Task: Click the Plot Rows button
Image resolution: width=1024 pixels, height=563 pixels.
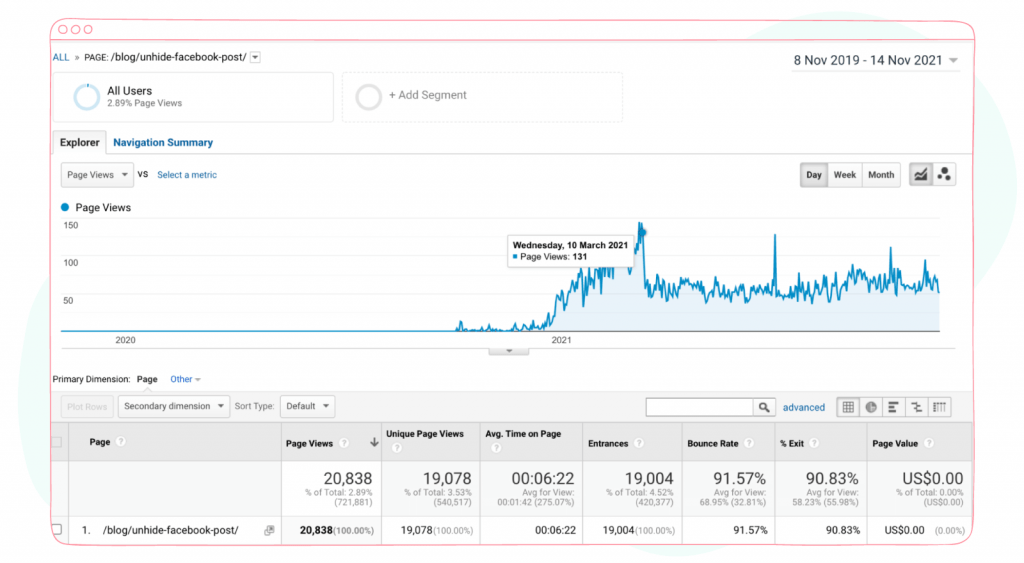Action: coord(87,406)
